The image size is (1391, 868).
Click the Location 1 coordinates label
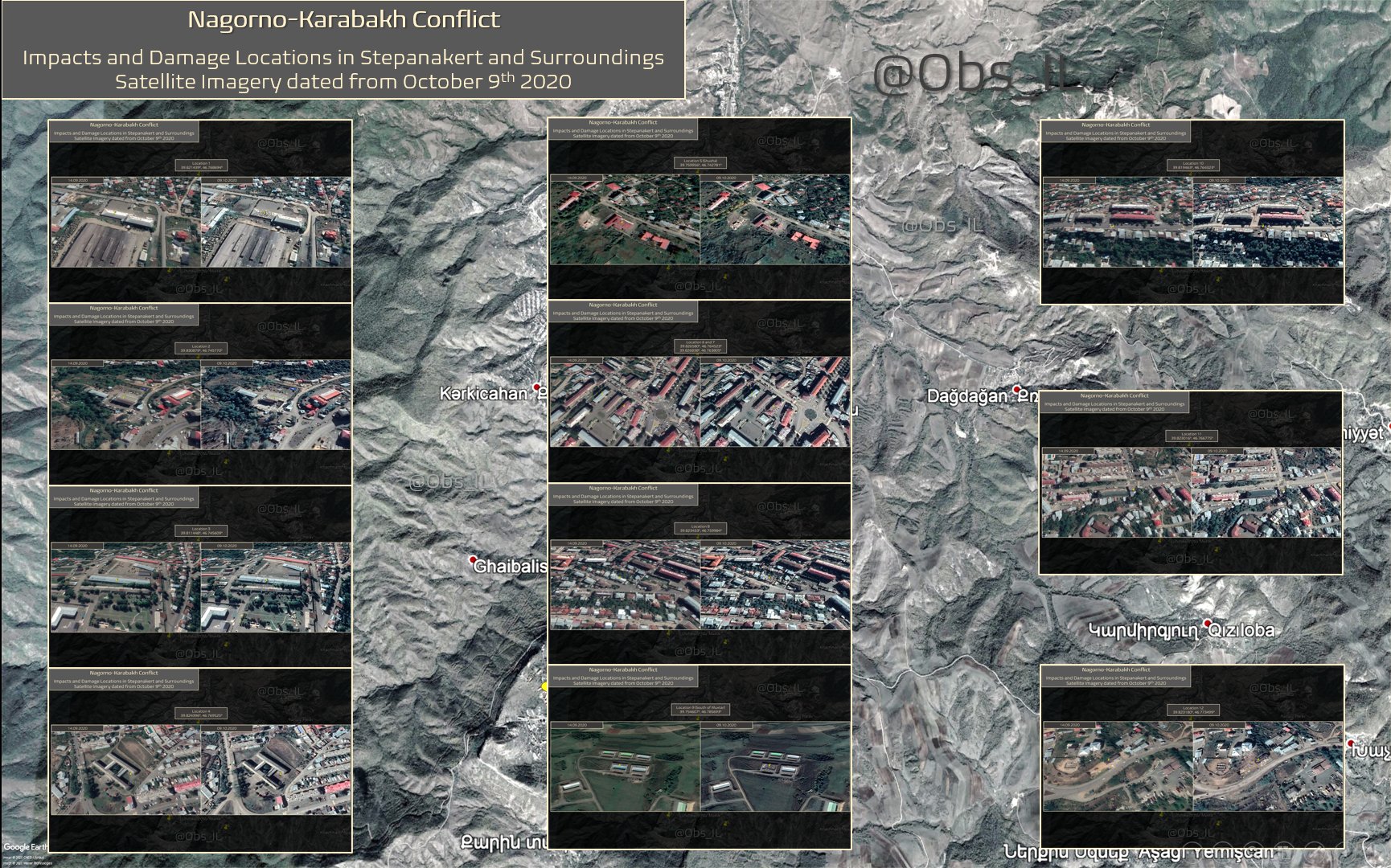pos(201,166)
